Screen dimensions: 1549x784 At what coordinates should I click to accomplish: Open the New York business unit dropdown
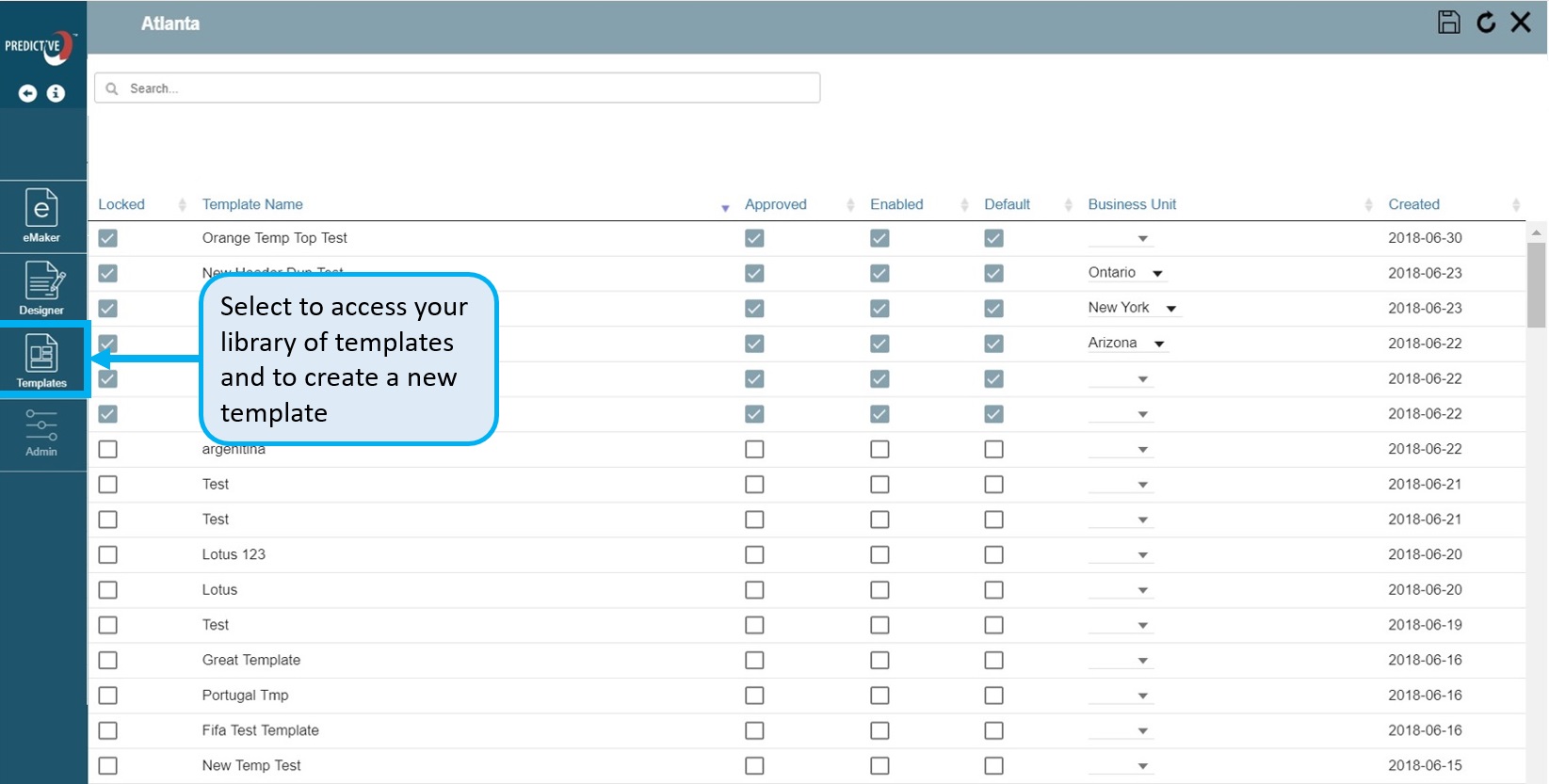[x=1170, y=309]
